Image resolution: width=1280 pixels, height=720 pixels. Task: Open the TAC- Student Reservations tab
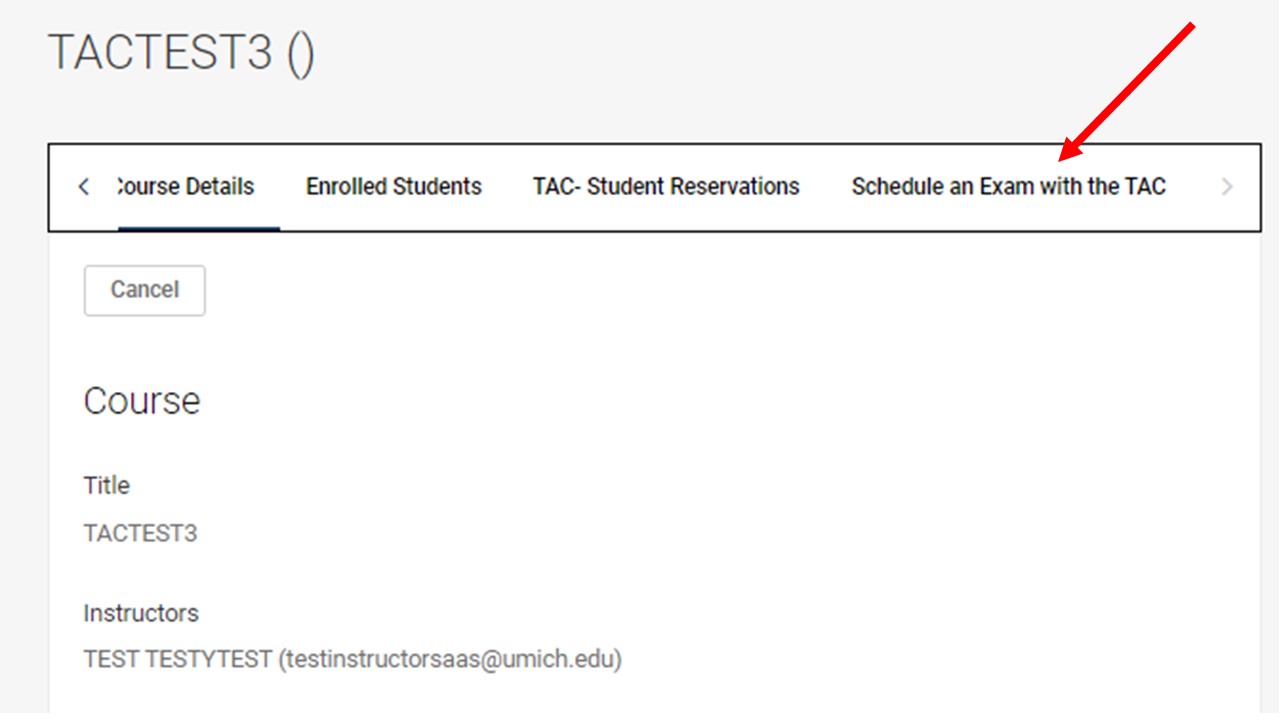click(665, 186)
